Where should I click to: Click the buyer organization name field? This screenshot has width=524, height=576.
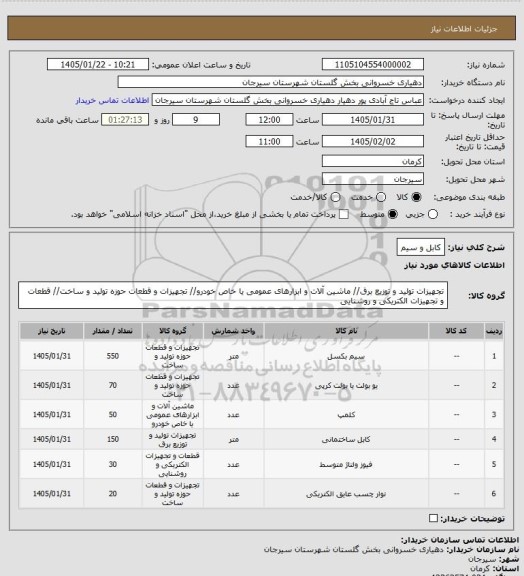270,82
